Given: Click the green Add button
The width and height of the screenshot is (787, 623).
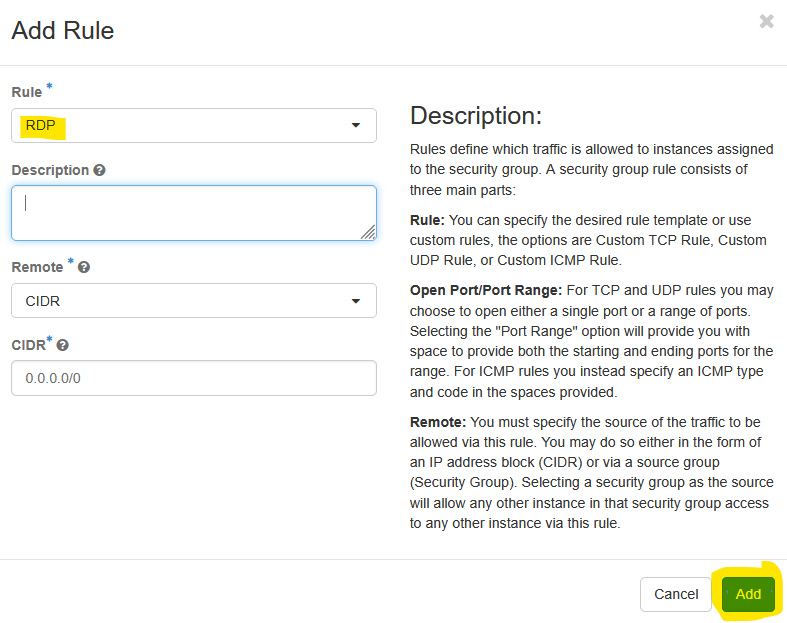Looking at the screenshot, I should point(748,594).
